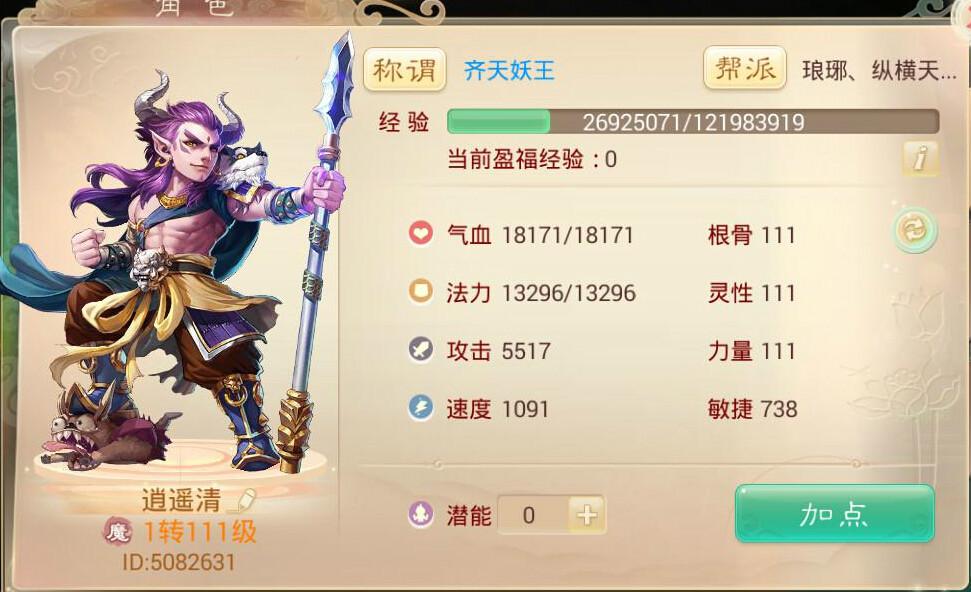This screenshot has width=971, height=592.
Task: Tap the purple 潜能 potential icon
Action: tap(420, 515)
